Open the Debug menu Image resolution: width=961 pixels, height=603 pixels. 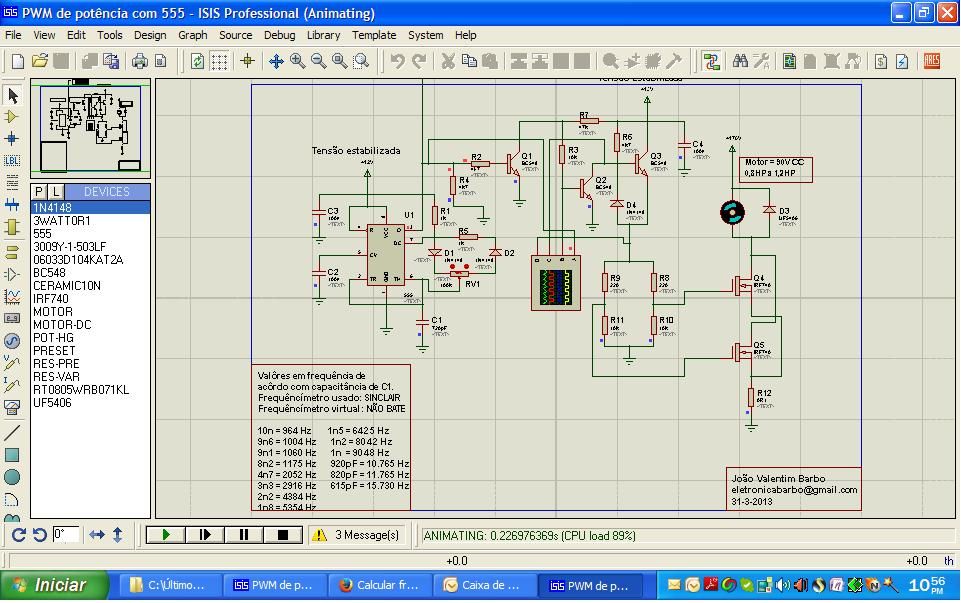tap(279, 35)
